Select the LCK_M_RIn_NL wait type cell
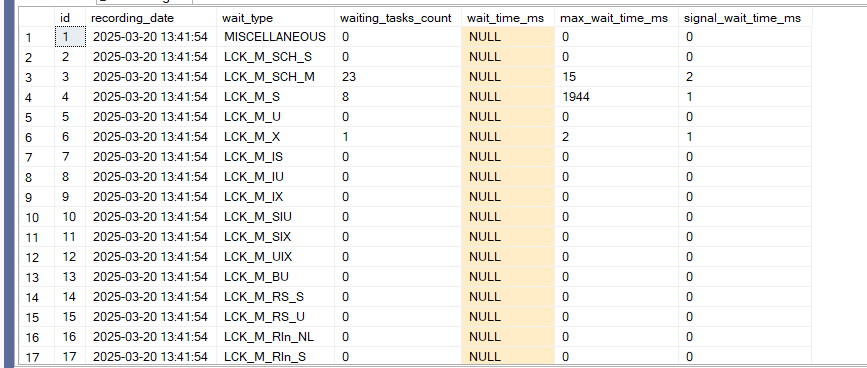The image size is (867, 368). 275,337
